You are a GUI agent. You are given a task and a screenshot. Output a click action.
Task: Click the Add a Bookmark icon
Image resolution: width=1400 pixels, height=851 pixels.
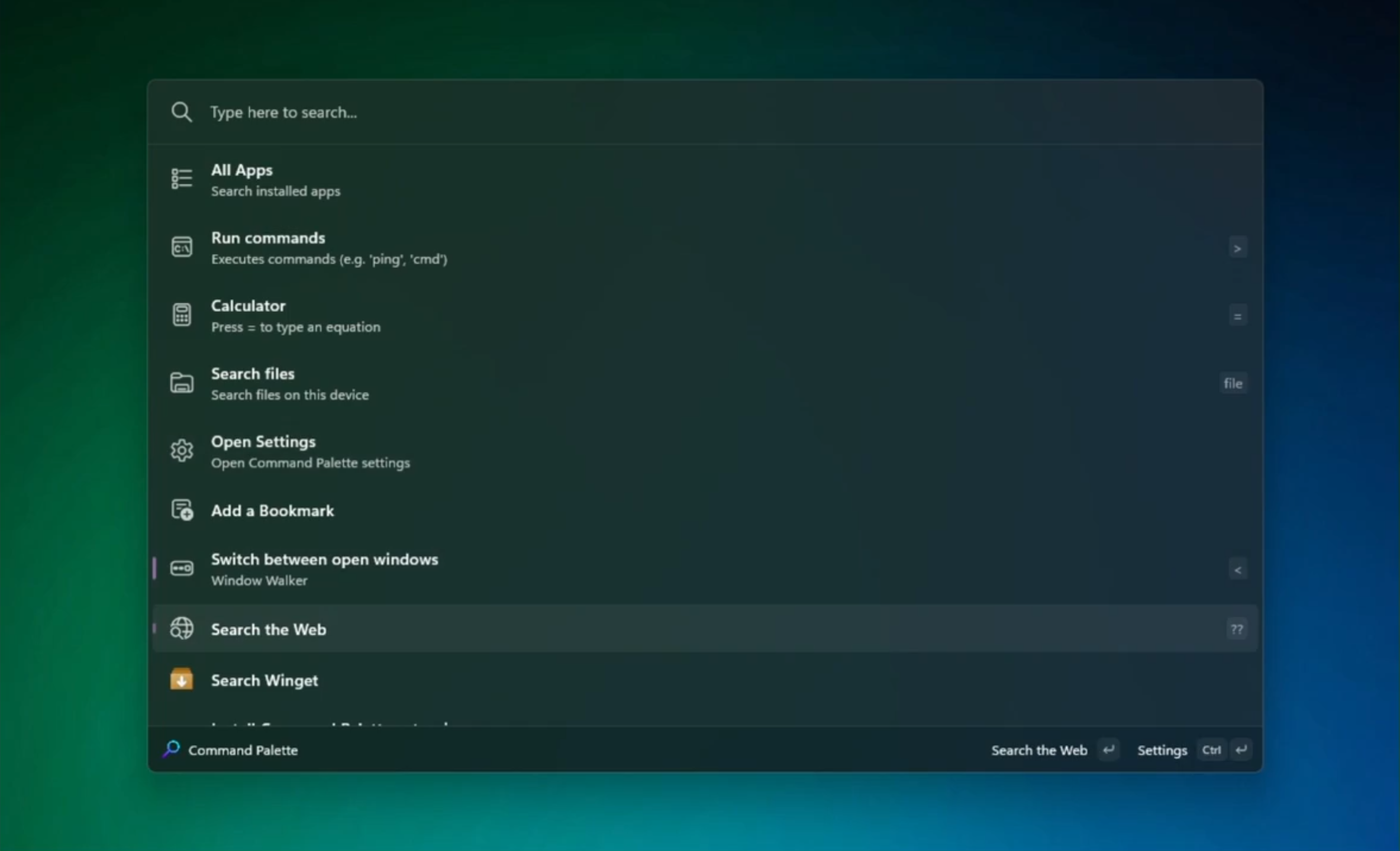tap(181, 509)
